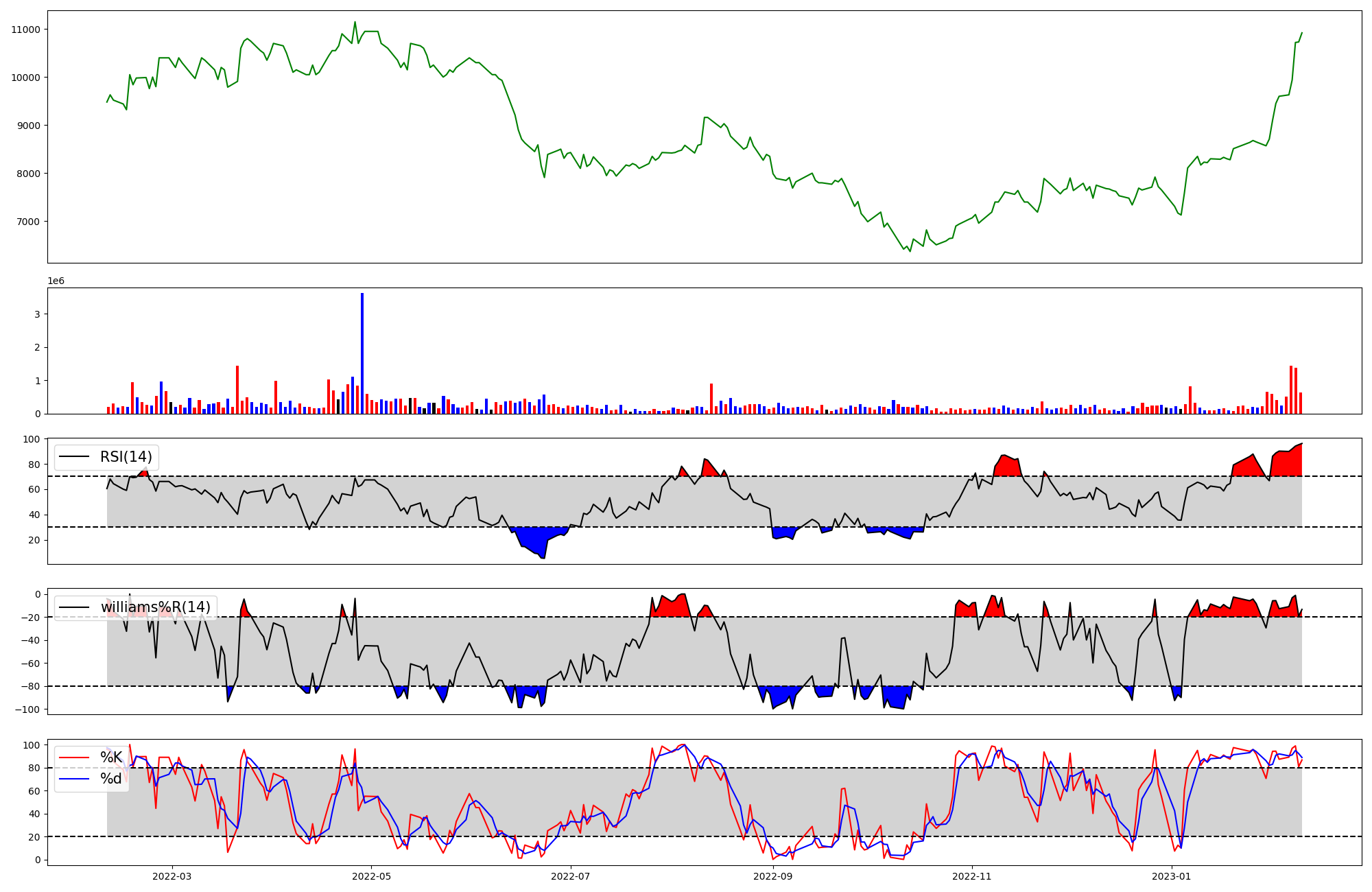Click the tallest blue volume bar
Image resolution: width=1372 pixels, height=892 pixels.
coord(362,353)
